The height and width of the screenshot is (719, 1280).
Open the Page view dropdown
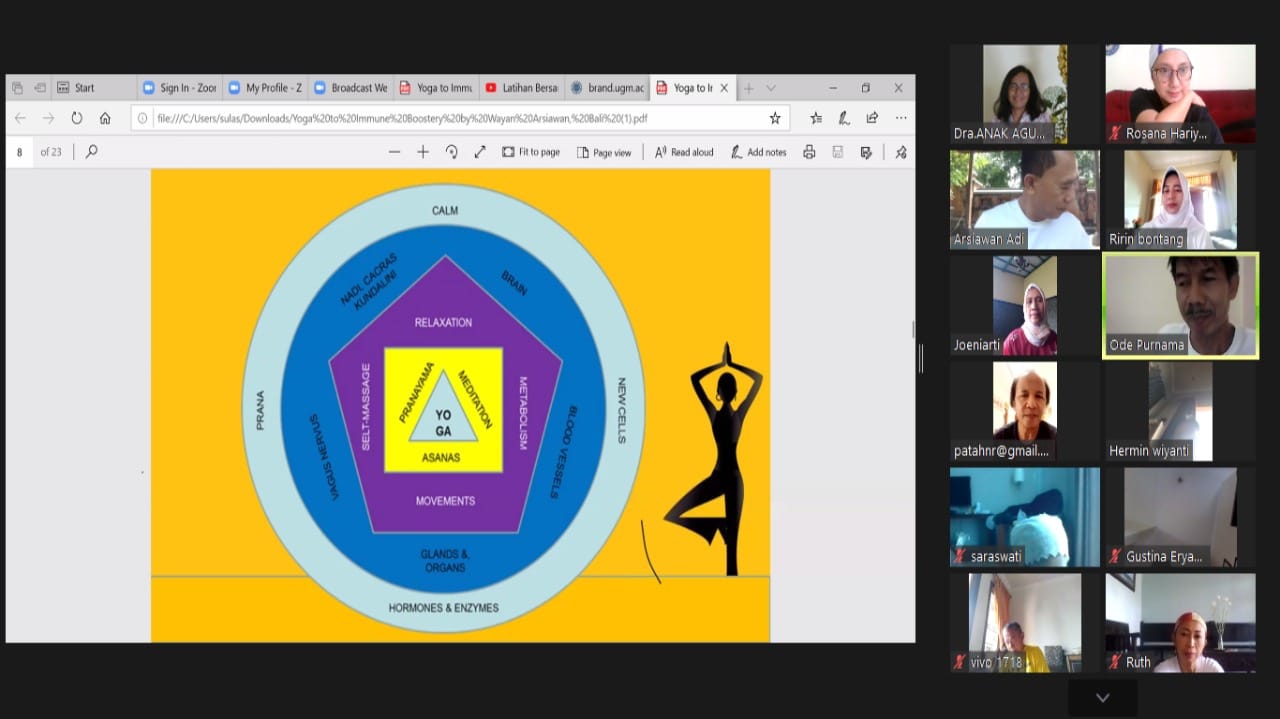604,152
